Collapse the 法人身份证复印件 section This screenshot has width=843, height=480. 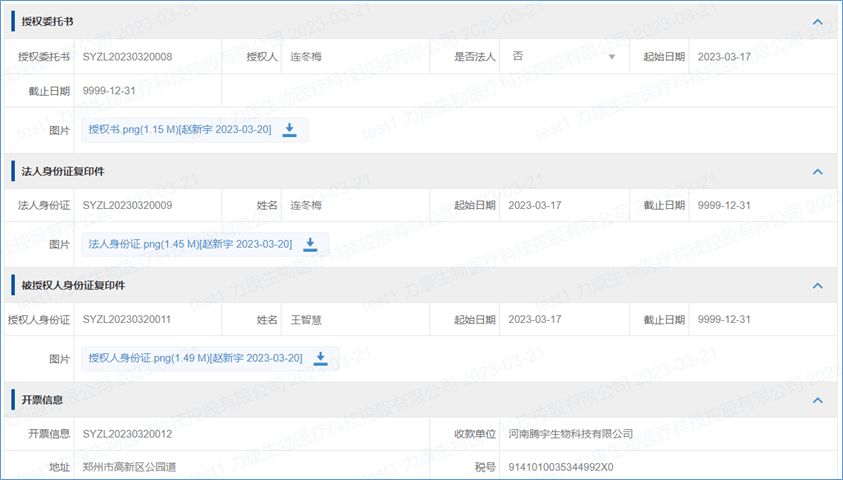pyautogui.click(x=817, y=172)
